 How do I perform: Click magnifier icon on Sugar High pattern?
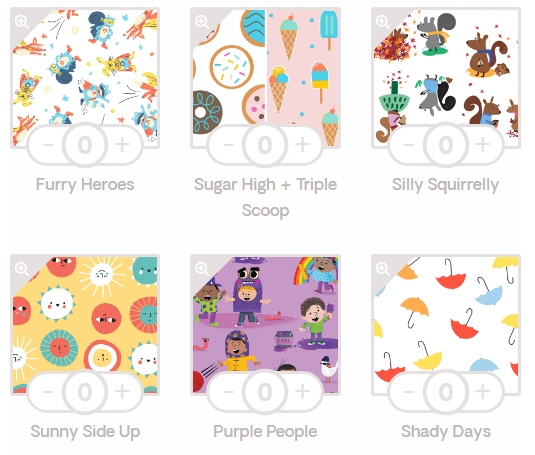point(202,22)
